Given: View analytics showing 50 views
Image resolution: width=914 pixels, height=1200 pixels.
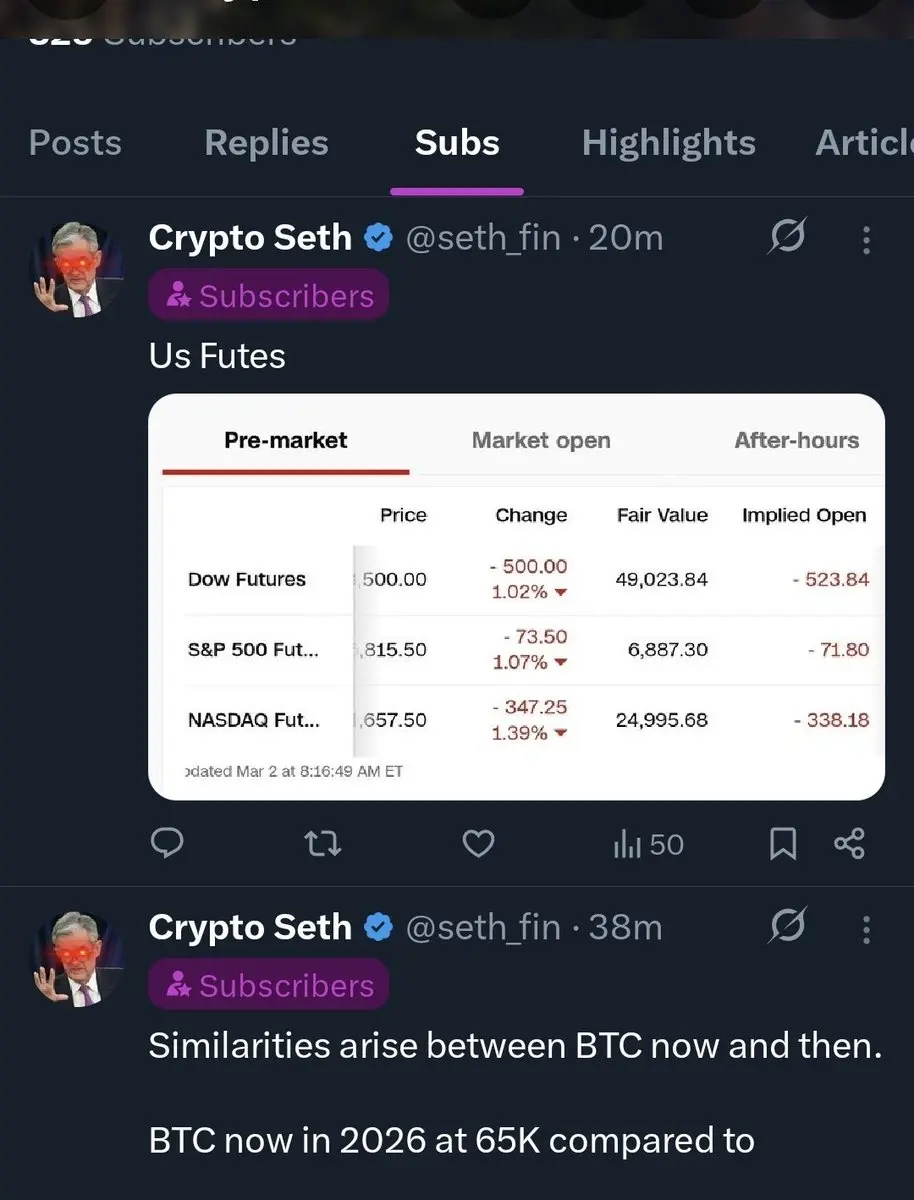Looking at the screenshot, I should [x=648, y=845].
